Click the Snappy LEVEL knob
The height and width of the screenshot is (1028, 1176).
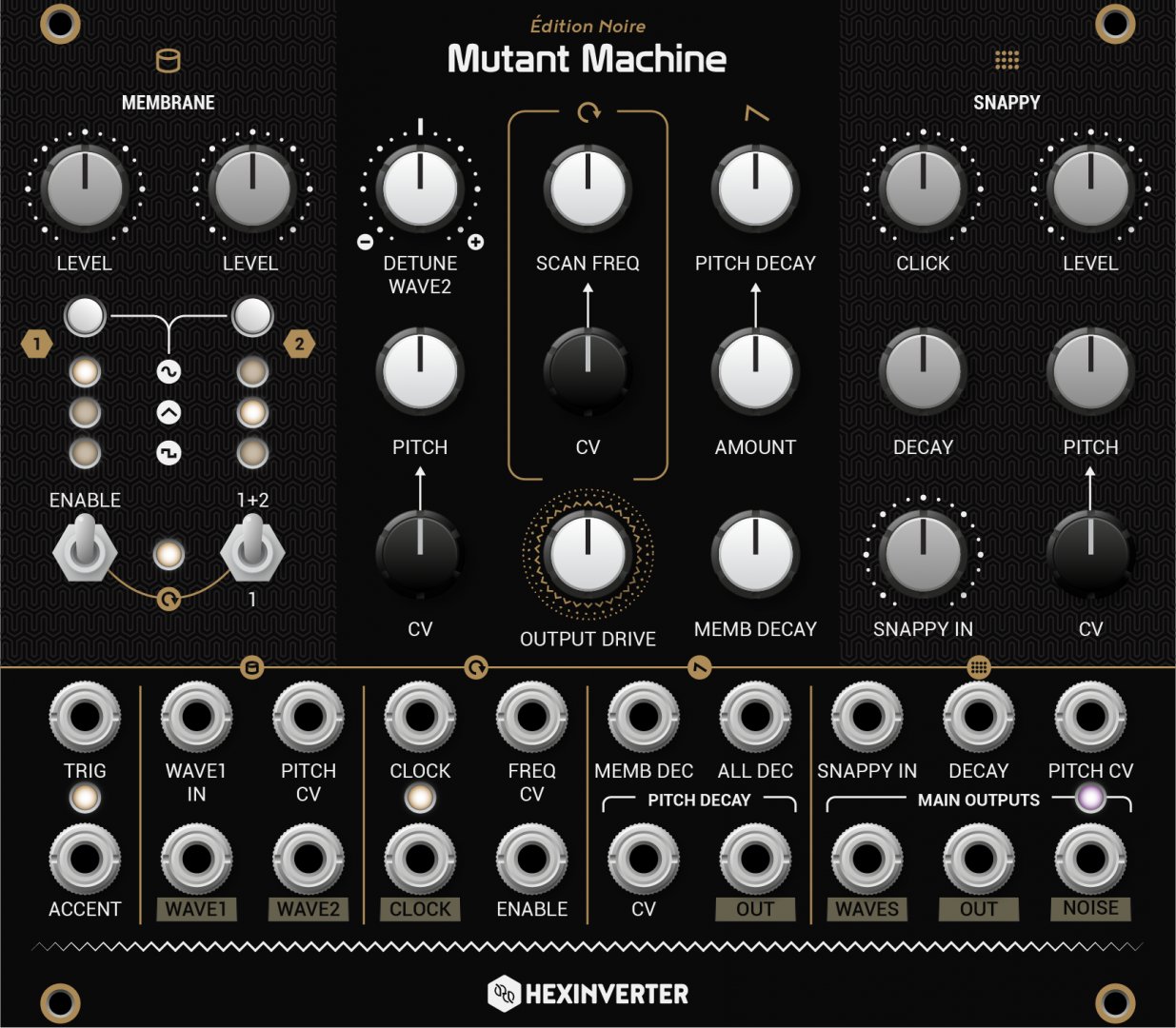pyautogui.click(x=1090, y=188)
